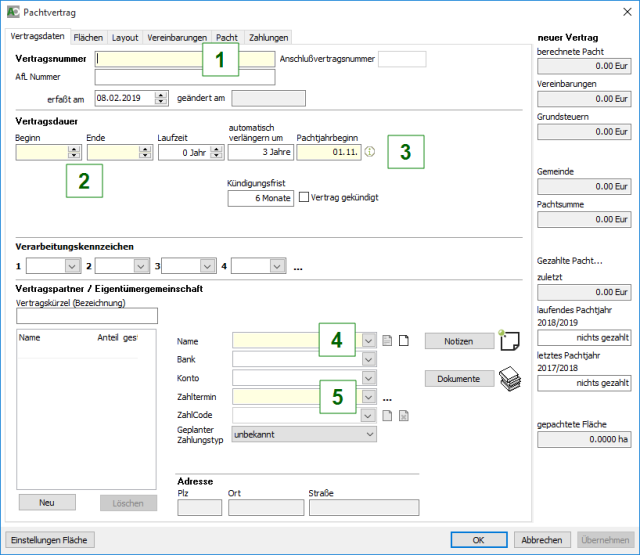This screenshot has height=555, width=640.
Task: Click the lined document icon beside Name
Action: [x=388, y=341]
